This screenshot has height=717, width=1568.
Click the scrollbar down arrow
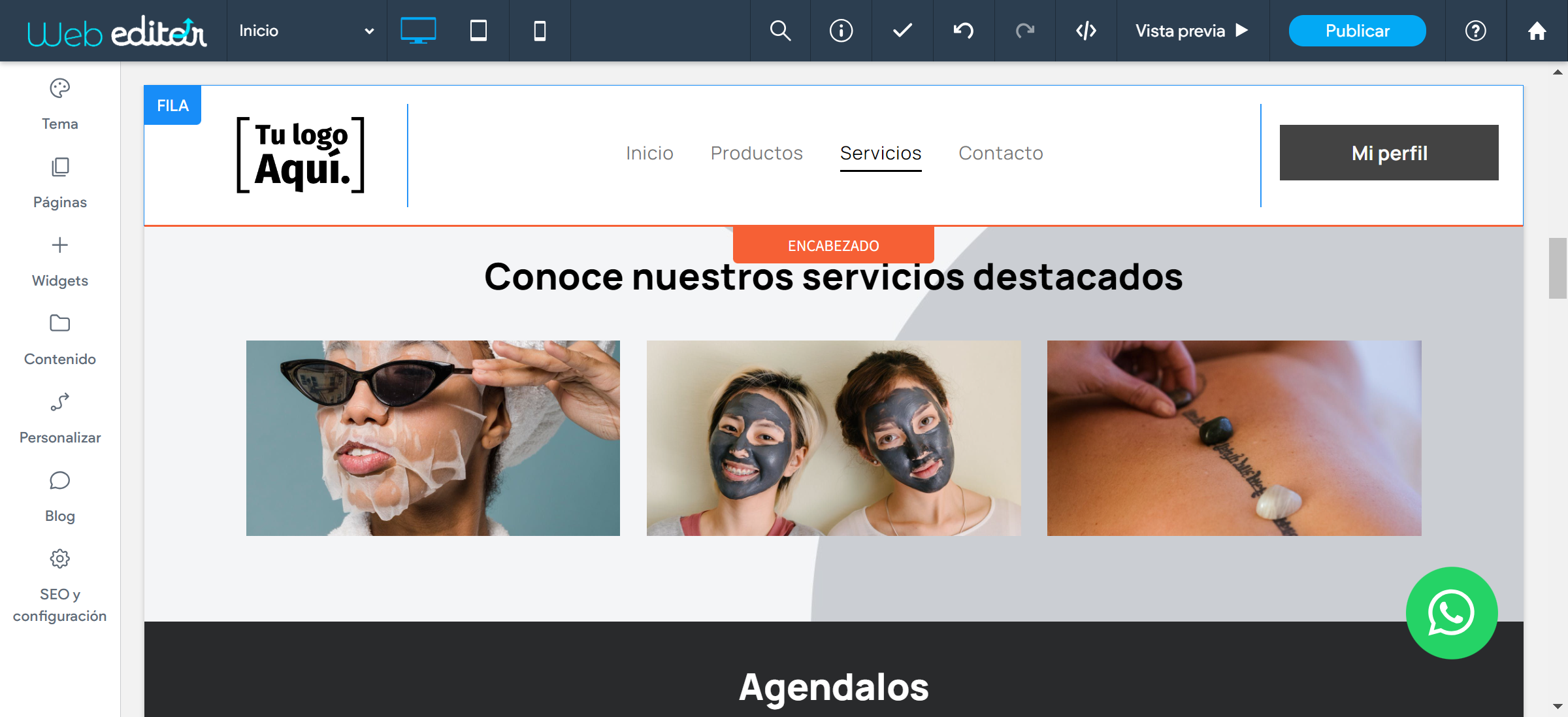(x=1558, y=707)
